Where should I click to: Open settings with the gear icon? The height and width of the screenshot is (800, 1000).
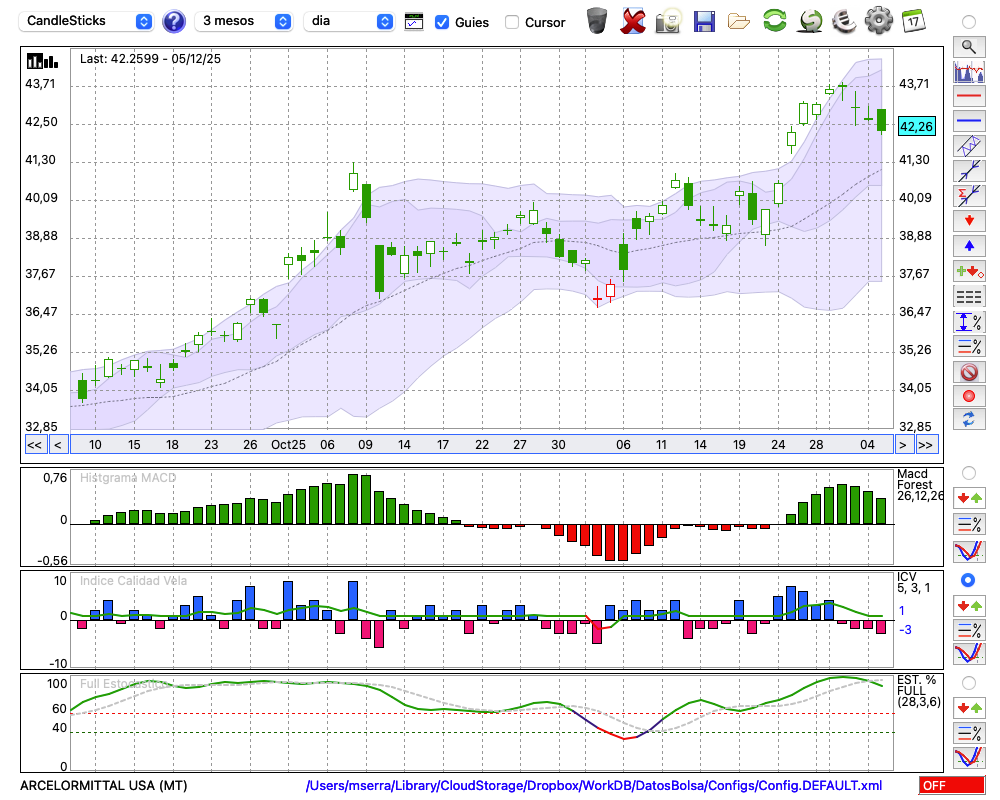878,21
